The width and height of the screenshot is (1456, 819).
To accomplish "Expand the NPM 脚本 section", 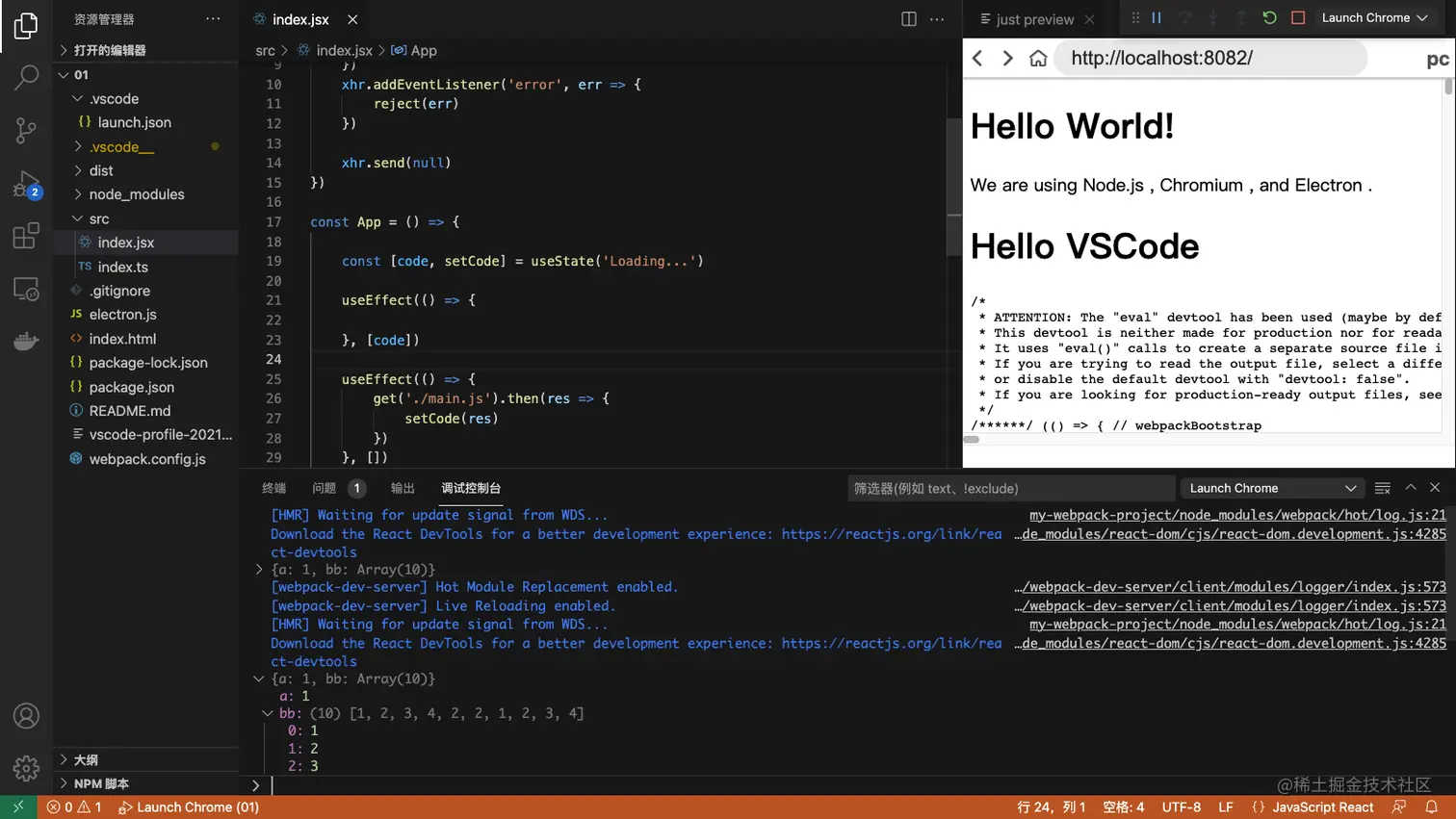I will (x=145, y=783).
